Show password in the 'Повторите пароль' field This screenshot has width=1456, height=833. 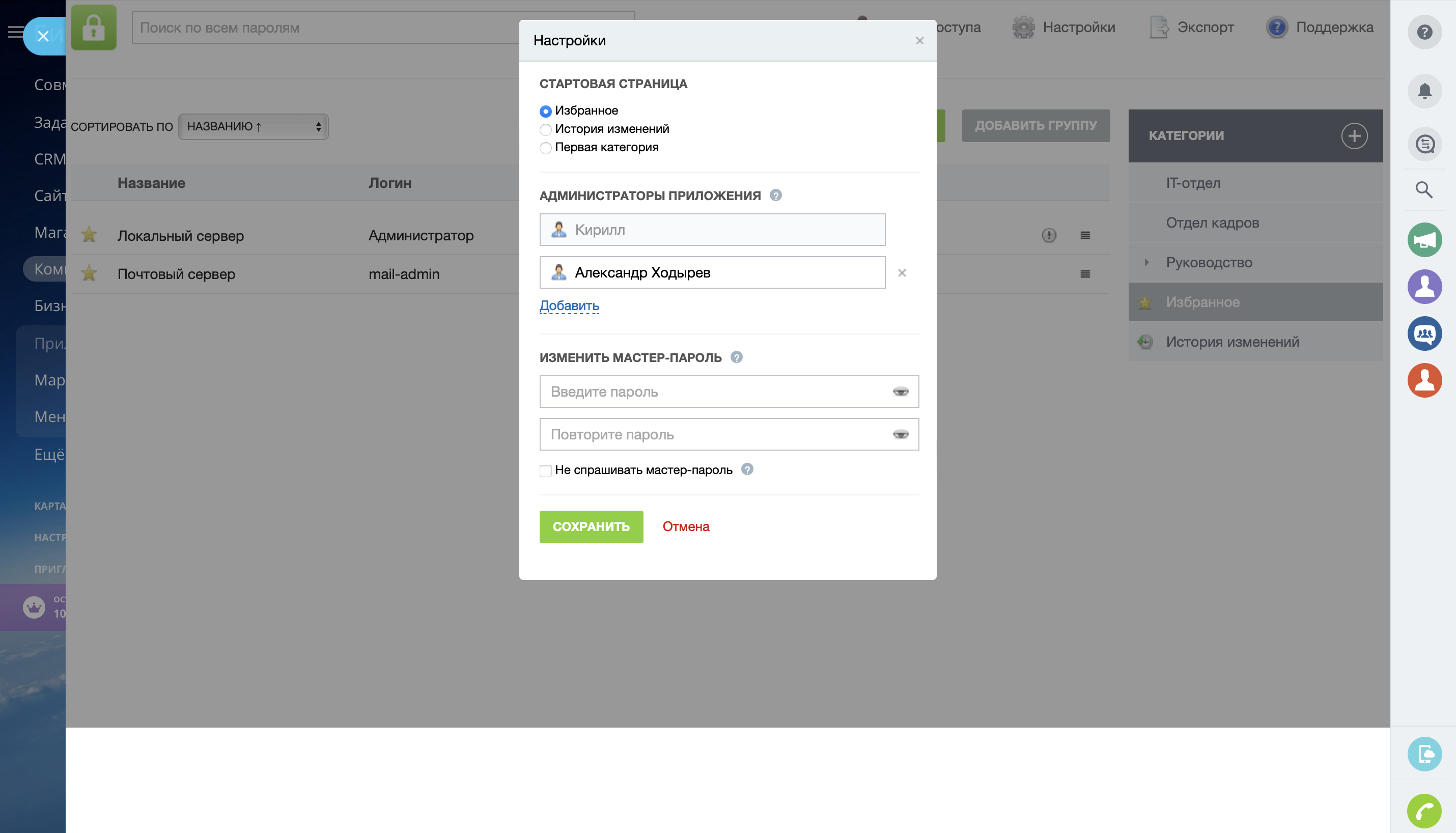click(901, 435)
